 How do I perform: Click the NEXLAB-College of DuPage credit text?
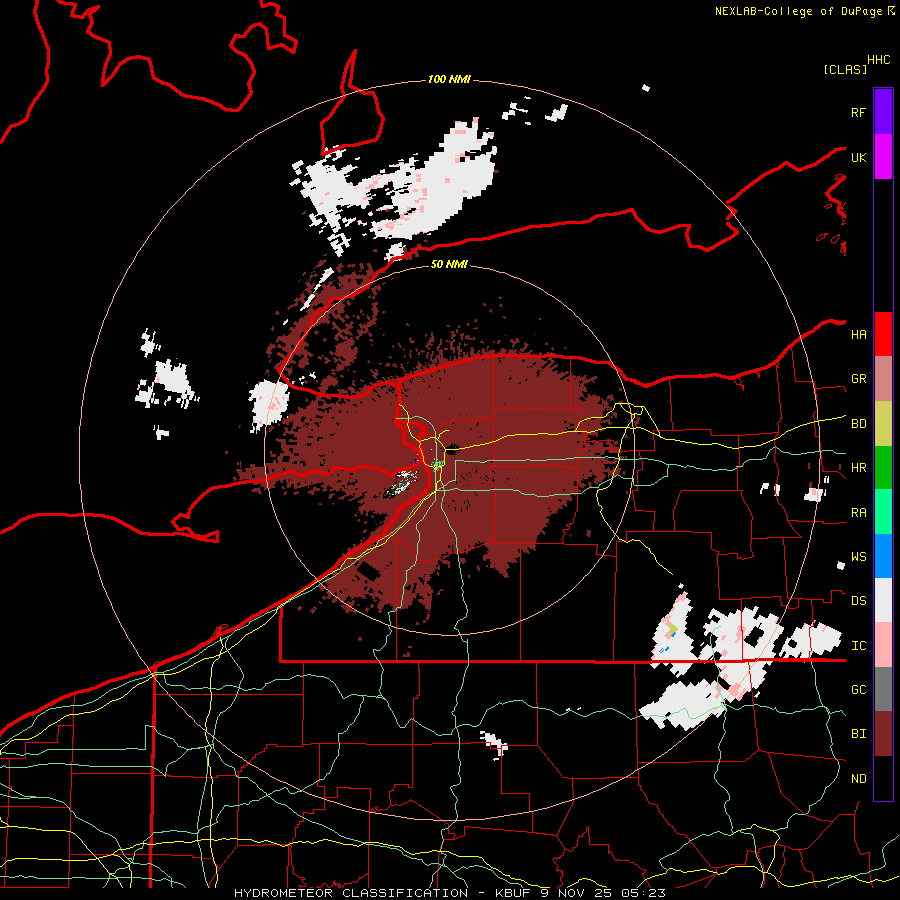[x=798, y=11]
